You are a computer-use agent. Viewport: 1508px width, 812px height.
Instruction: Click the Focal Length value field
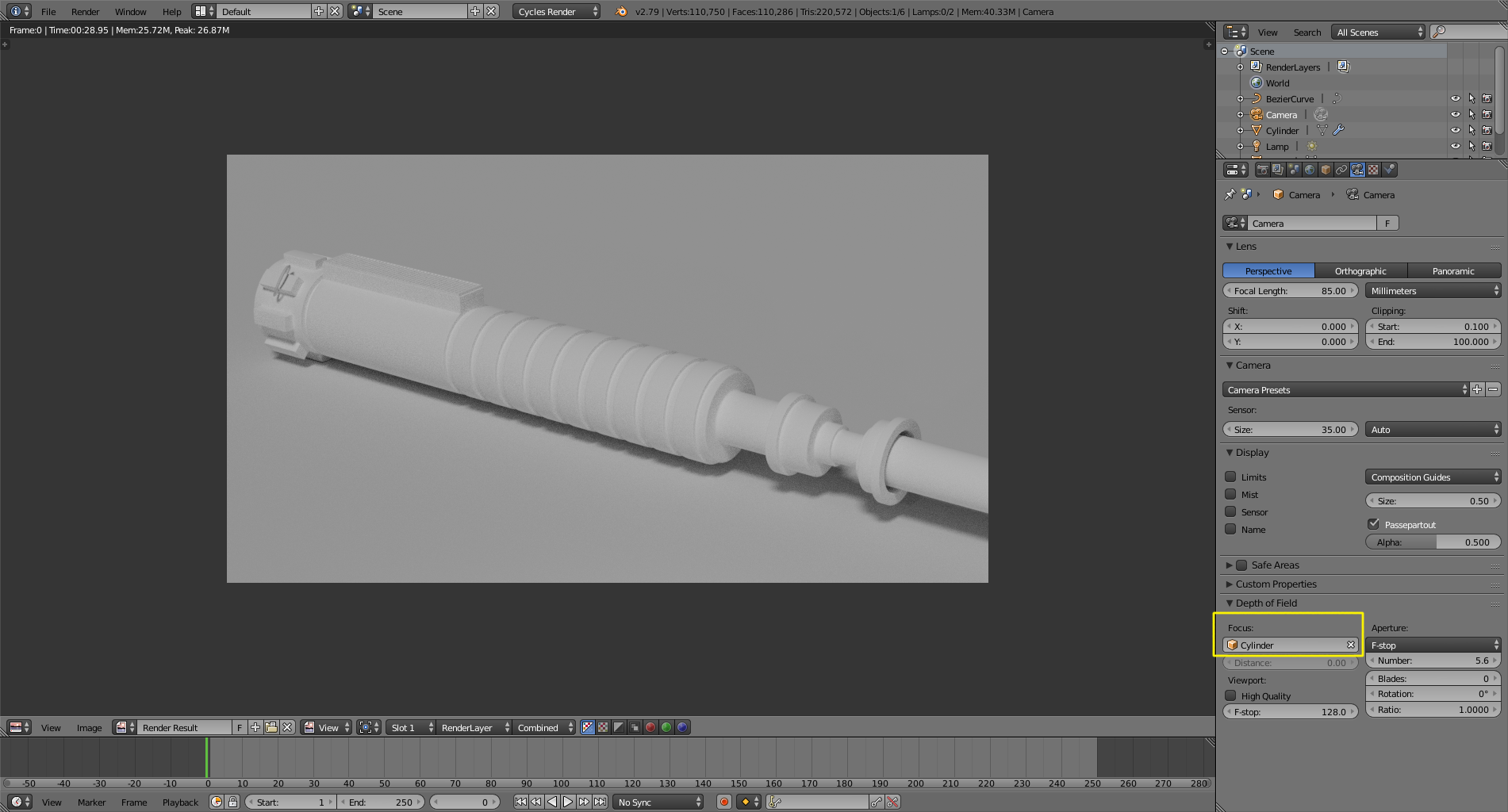(1290, 290)
